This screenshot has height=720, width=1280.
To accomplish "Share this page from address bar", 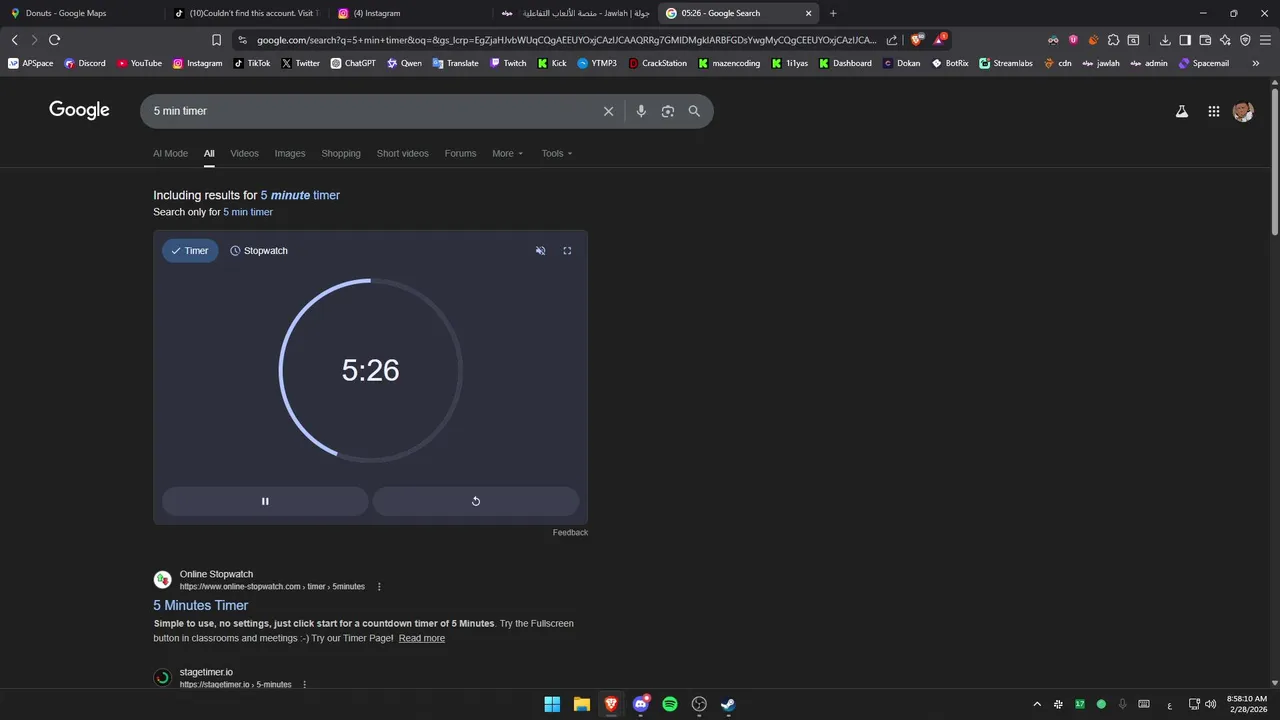I will [892, 40].
